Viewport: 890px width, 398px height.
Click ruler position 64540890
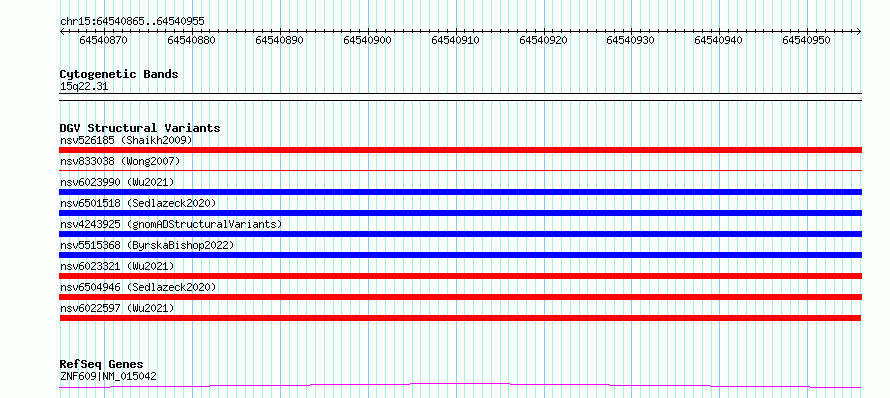tap(279, 40)
